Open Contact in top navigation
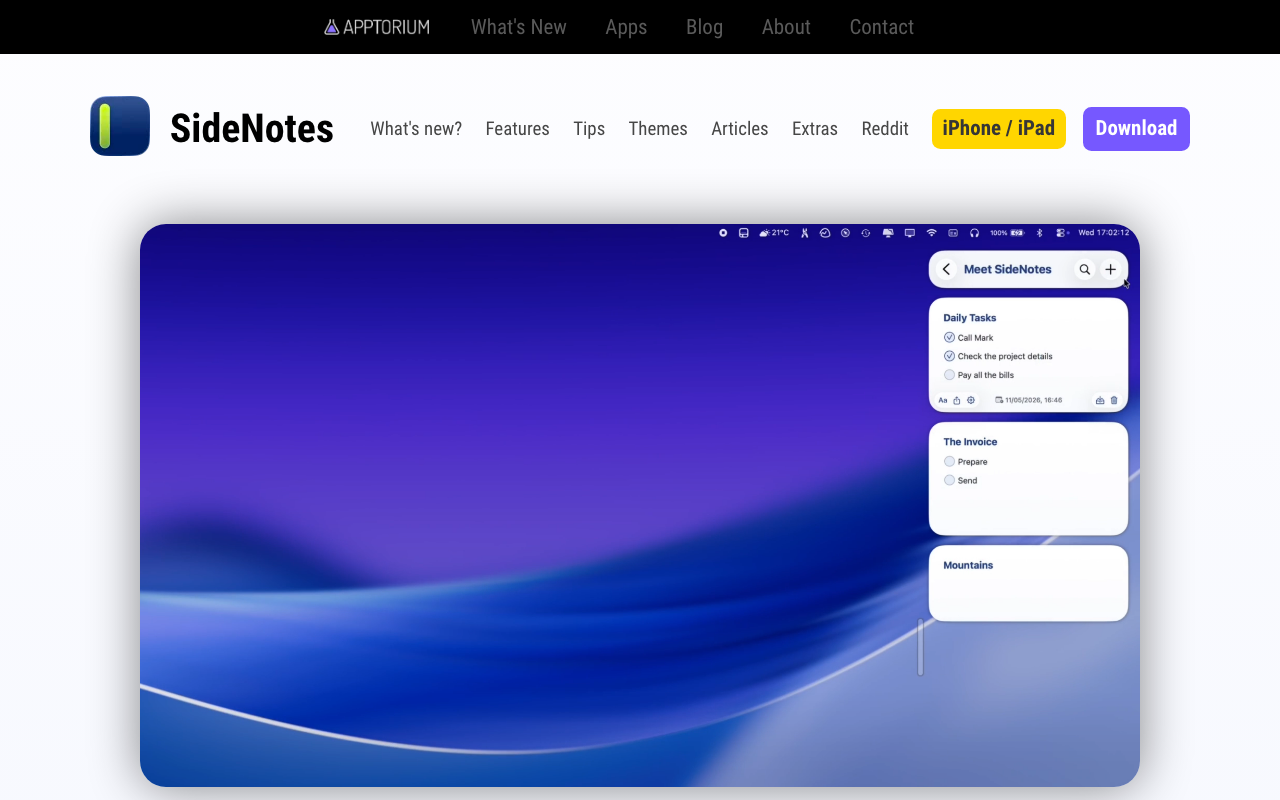Screen dimensions: 1280x800 tap(882, 27)
